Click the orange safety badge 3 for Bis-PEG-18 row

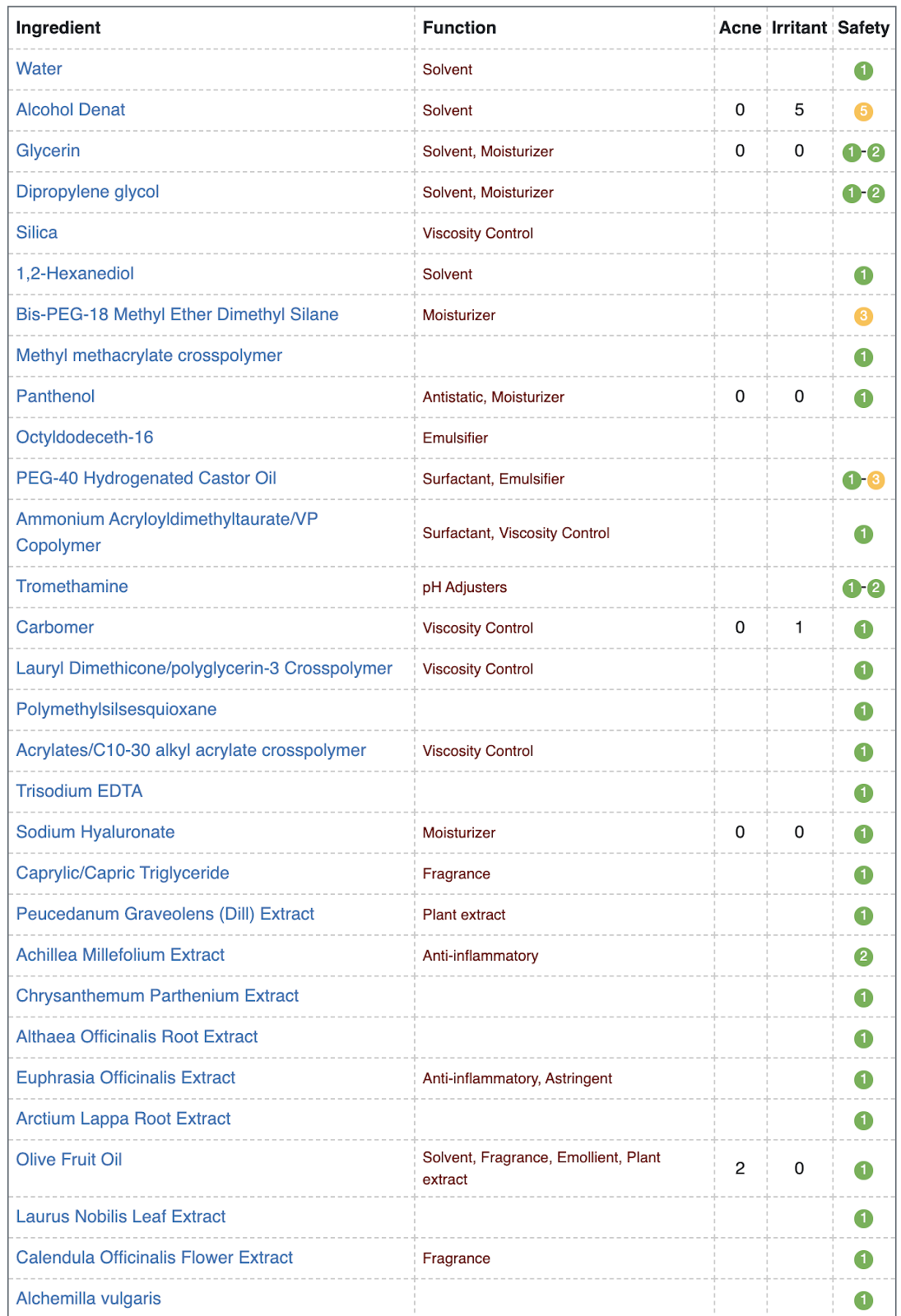(x=863, y=316)
